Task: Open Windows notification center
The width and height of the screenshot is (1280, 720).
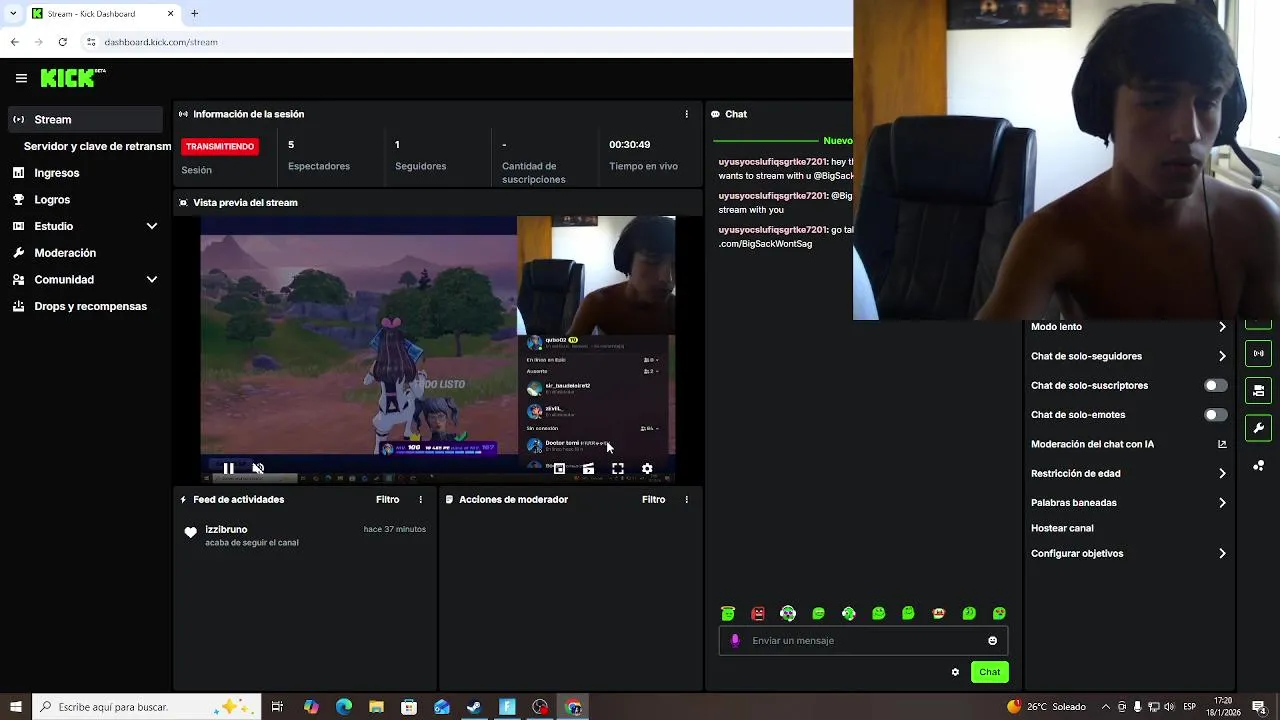Action: (x=1258, y=707)
